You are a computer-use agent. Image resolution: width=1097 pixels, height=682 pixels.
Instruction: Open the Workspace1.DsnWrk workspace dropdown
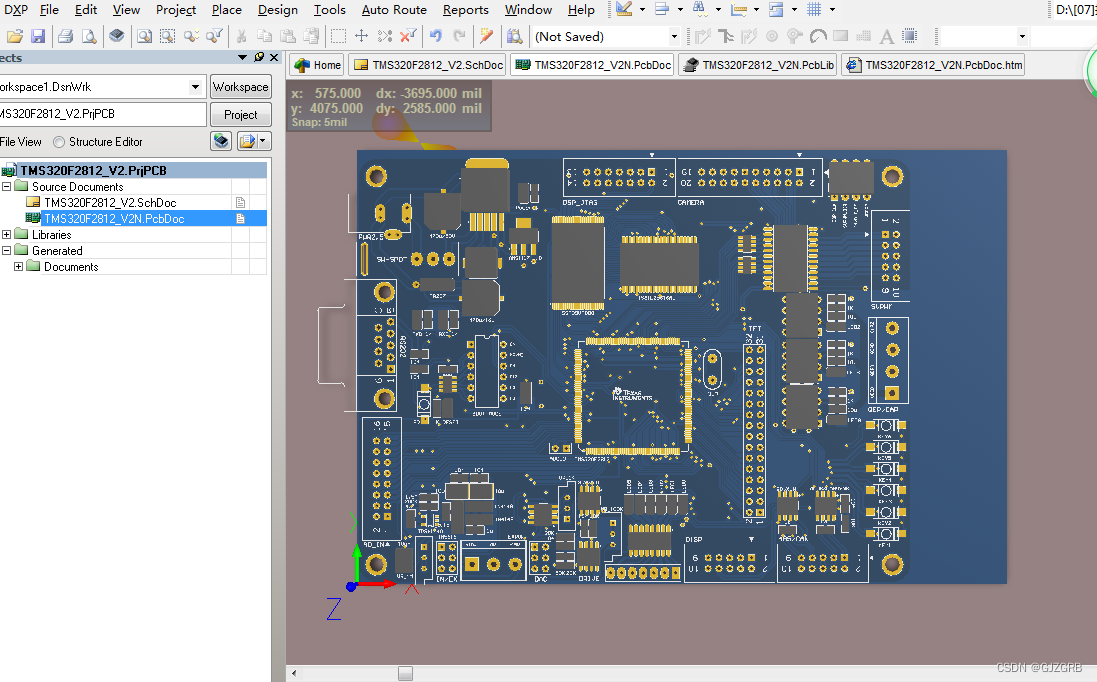pyautogui.click(x=195, y=87)
